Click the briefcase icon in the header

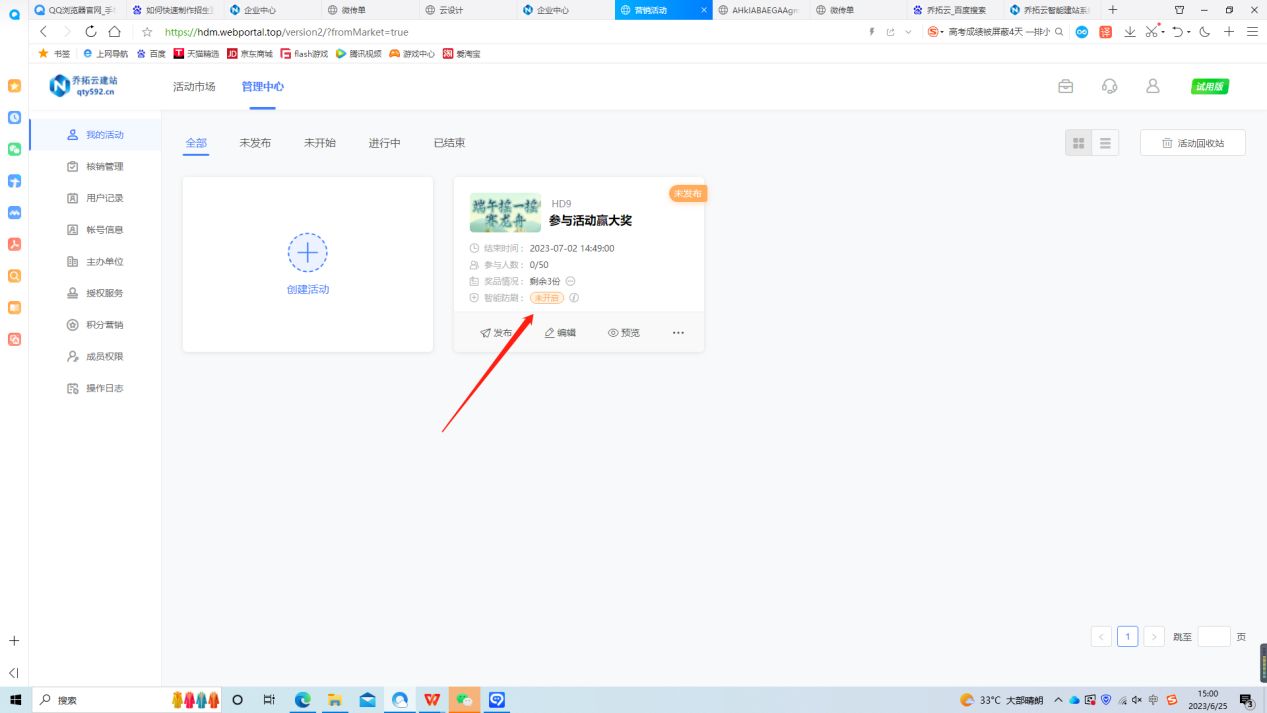(1065, 86)
